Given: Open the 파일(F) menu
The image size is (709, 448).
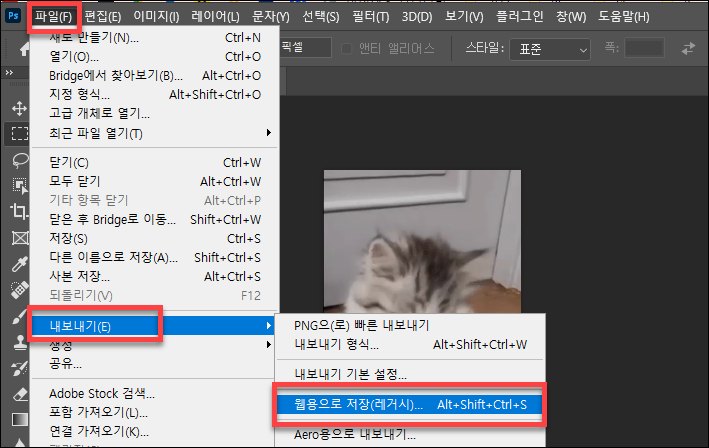Looking at the screenshot, I should [54, 17].
